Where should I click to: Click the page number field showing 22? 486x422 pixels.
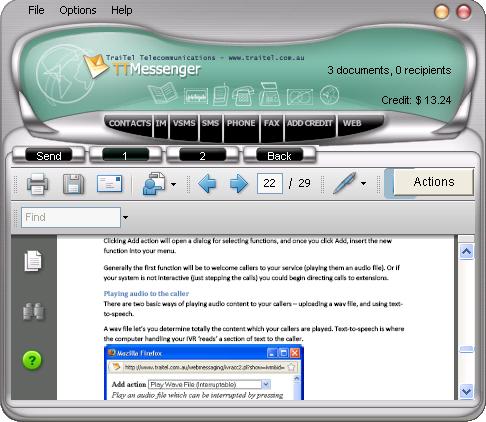pos(270,183)
